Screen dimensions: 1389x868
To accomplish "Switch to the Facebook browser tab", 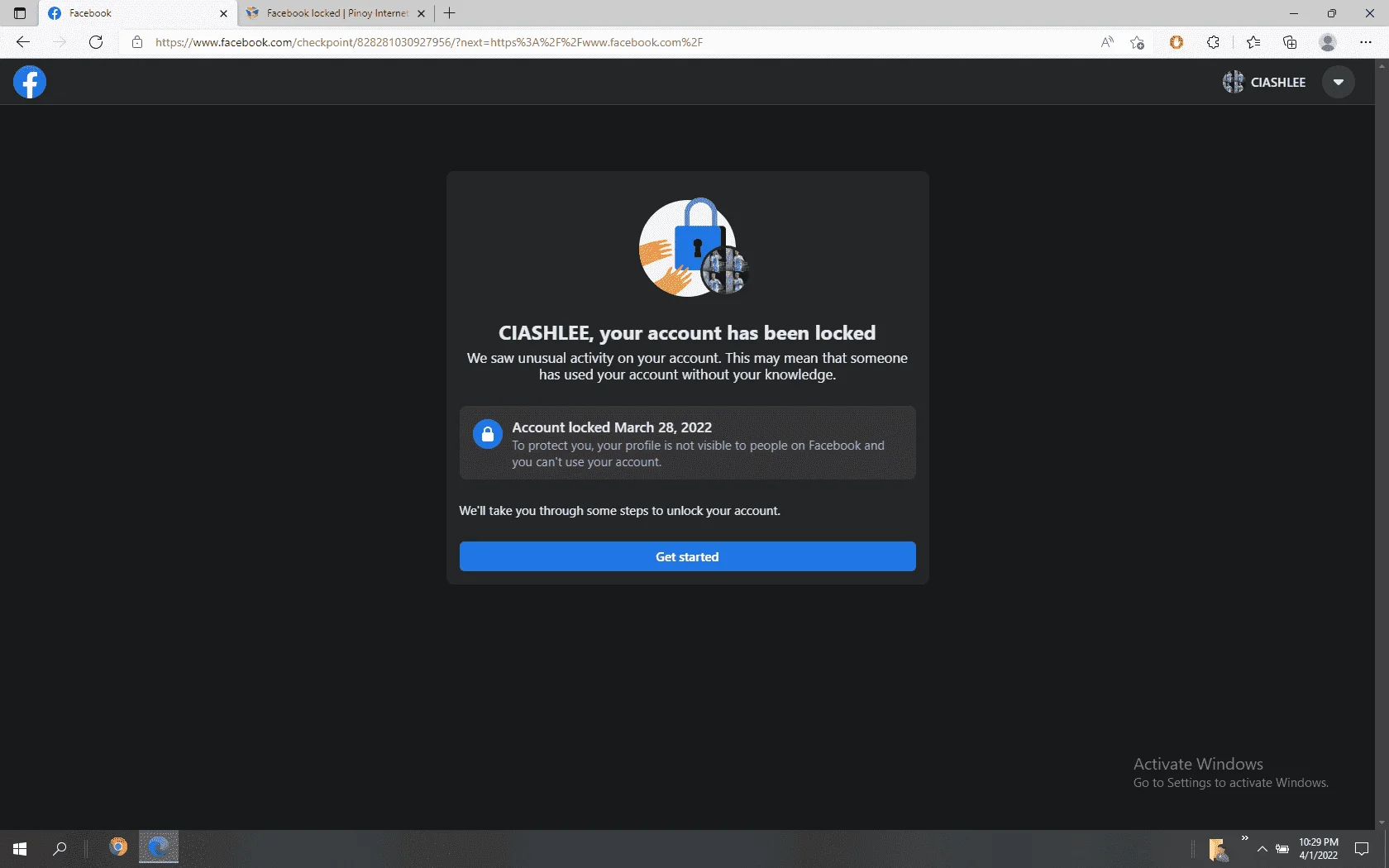I will coord(137,13).
